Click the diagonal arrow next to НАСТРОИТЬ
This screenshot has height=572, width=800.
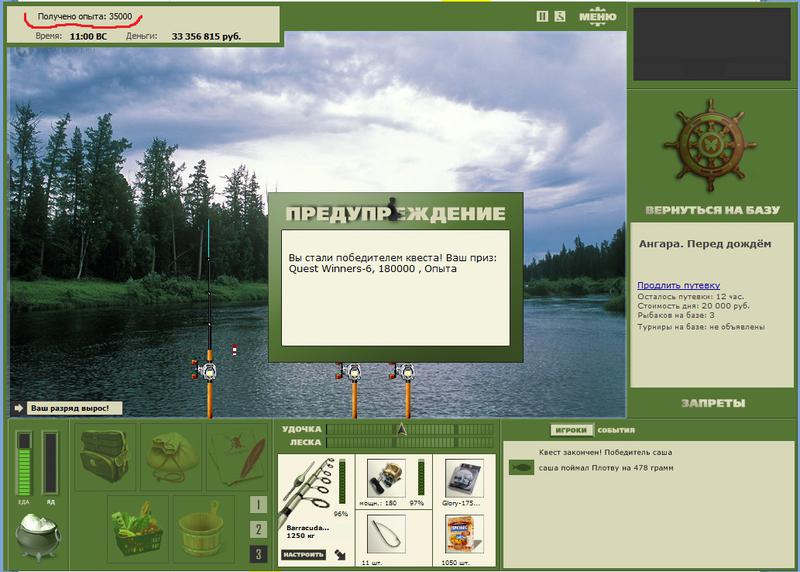(340, 555)
